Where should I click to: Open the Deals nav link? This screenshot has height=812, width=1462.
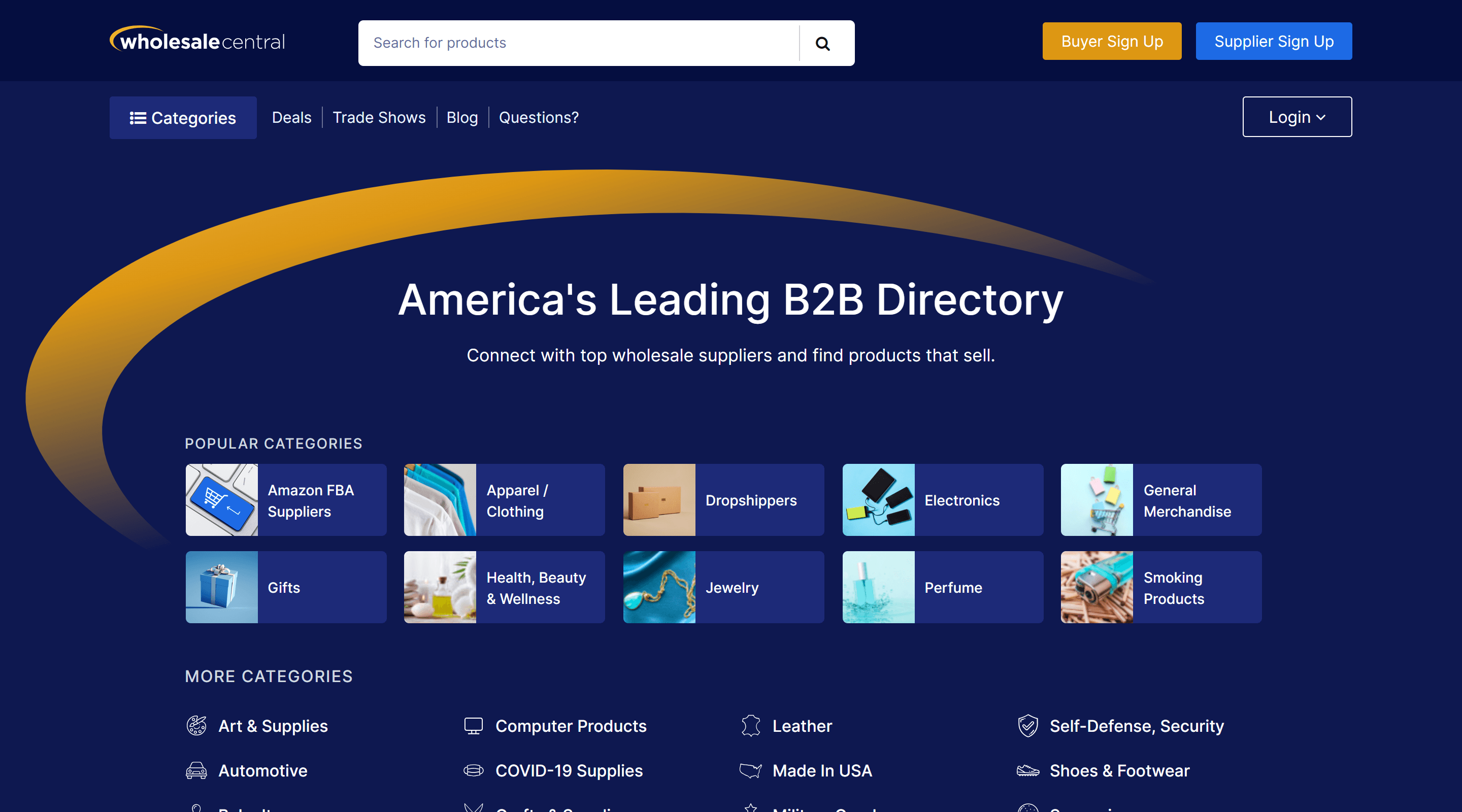(291, 117)
